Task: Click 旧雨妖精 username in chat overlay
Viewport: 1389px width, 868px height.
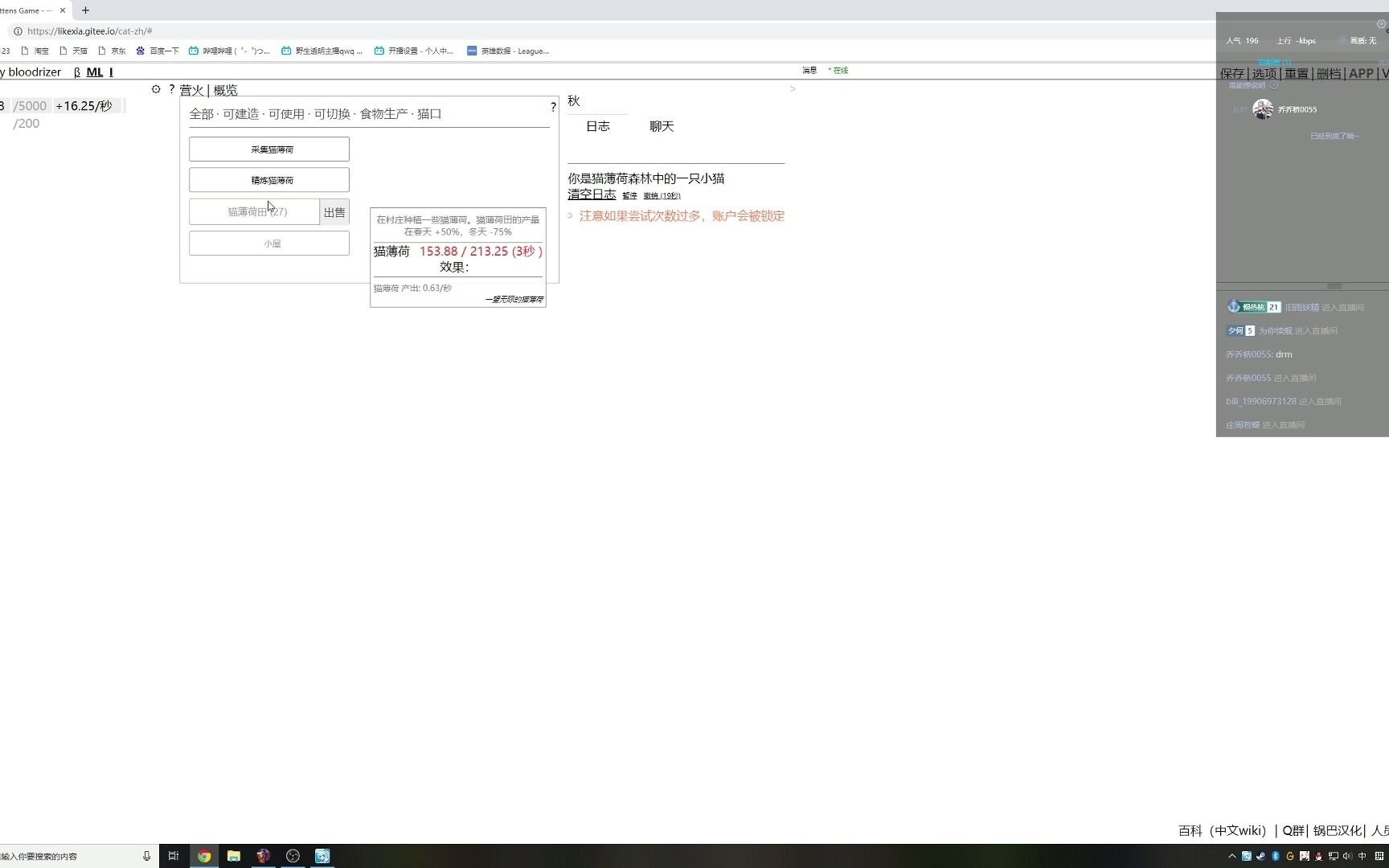Action: (x=1302, y=307)
